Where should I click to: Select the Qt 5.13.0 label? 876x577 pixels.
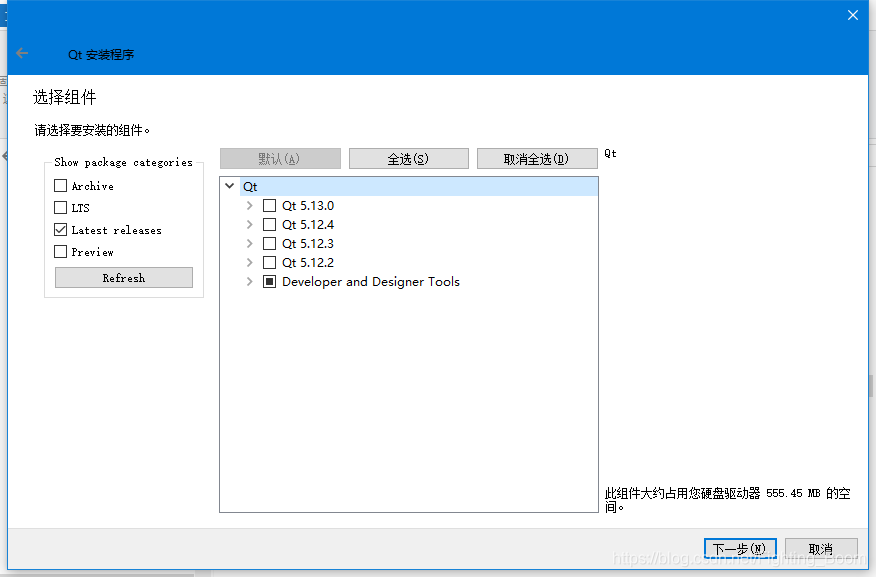tap(308, 206)
